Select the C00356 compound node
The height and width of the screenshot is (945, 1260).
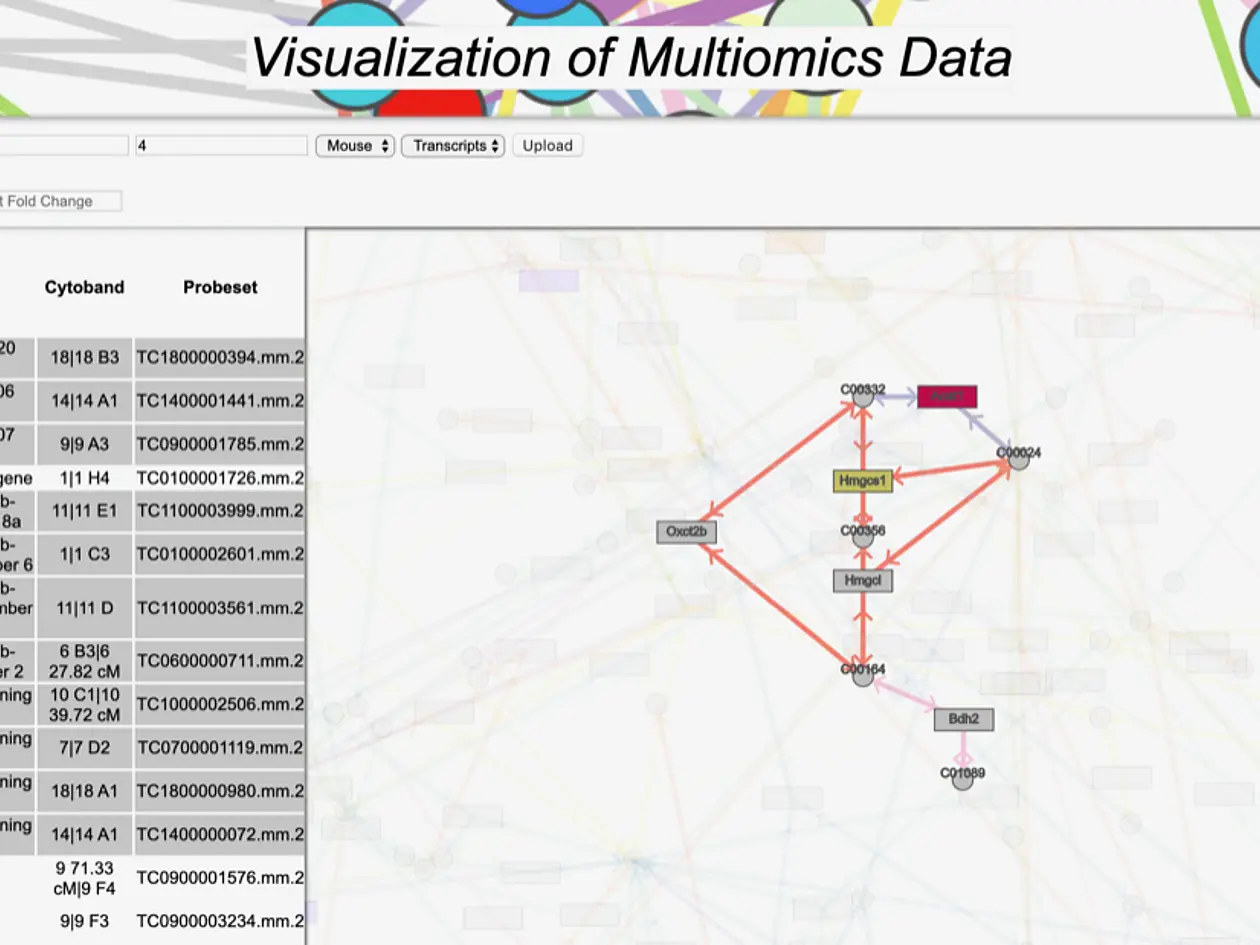[862, 537]
